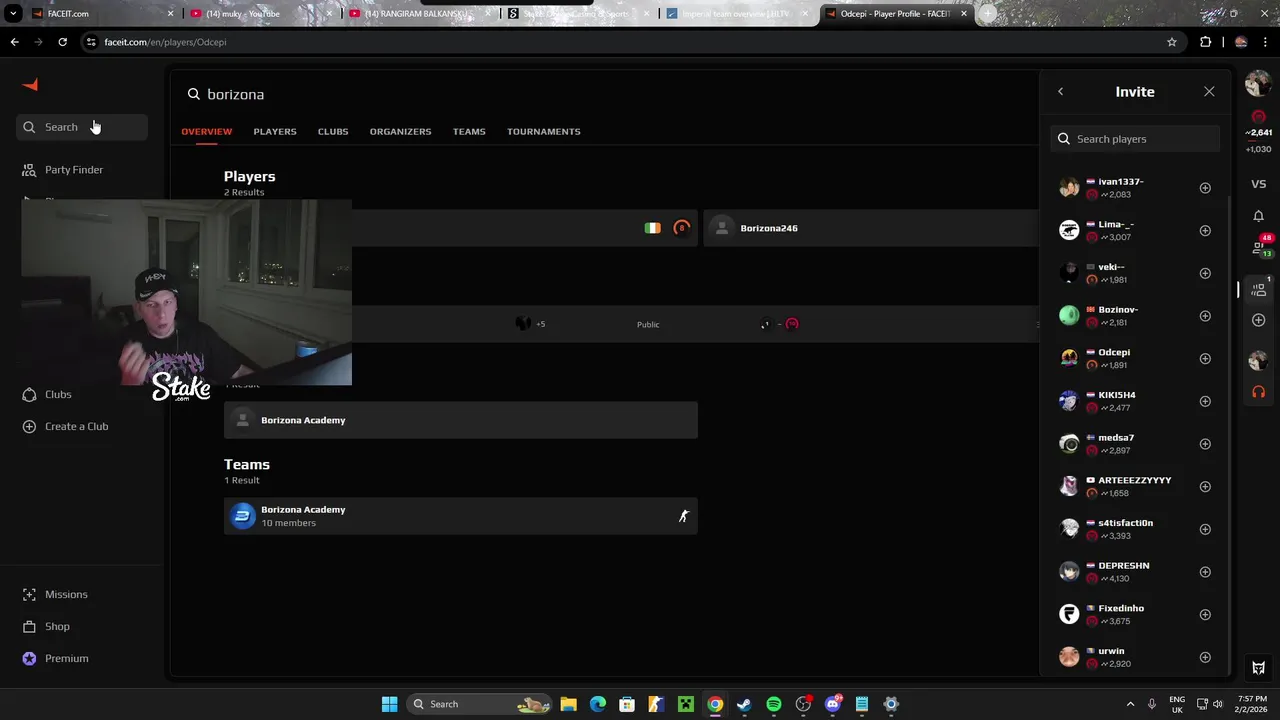Click the circled plus in right rail
The image size is (1280, 720).
[x=1259, y=320]
